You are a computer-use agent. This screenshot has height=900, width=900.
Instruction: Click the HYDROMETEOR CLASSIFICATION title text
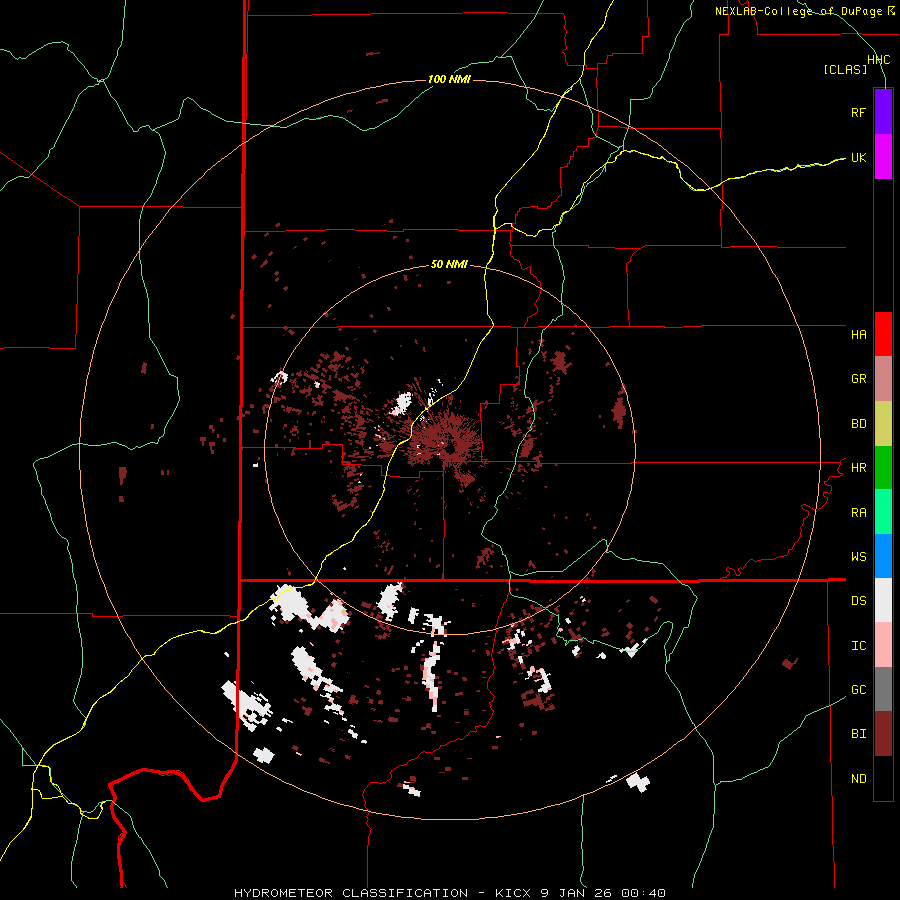(351, 893)
